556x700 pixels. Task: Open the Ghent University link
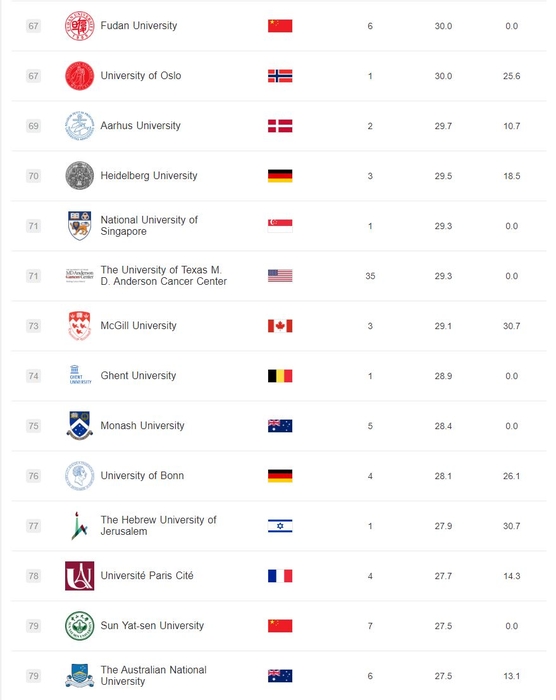138,375
